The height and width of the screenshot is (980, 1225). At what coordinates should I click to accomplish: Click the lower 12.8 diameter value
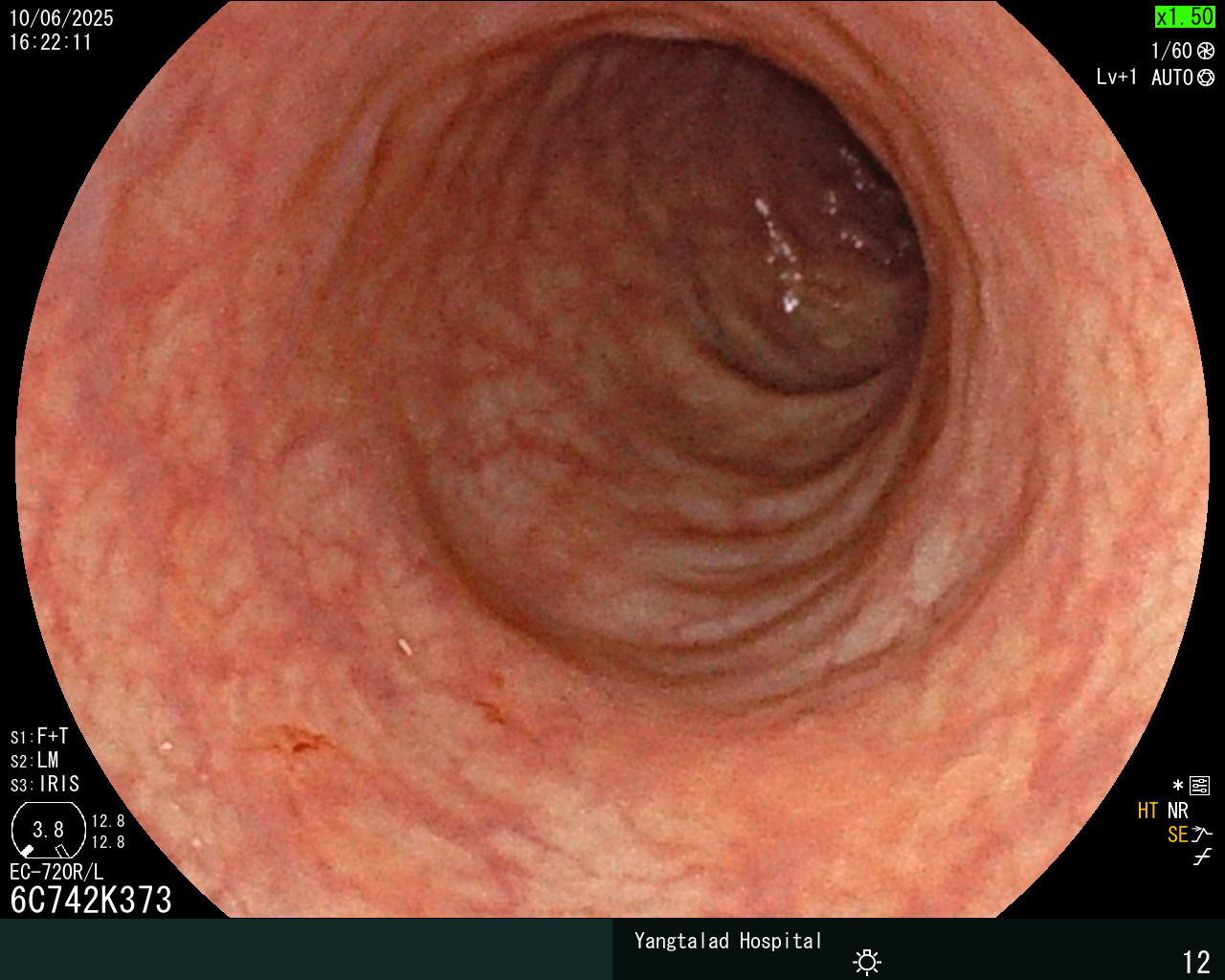click(108, 842)
